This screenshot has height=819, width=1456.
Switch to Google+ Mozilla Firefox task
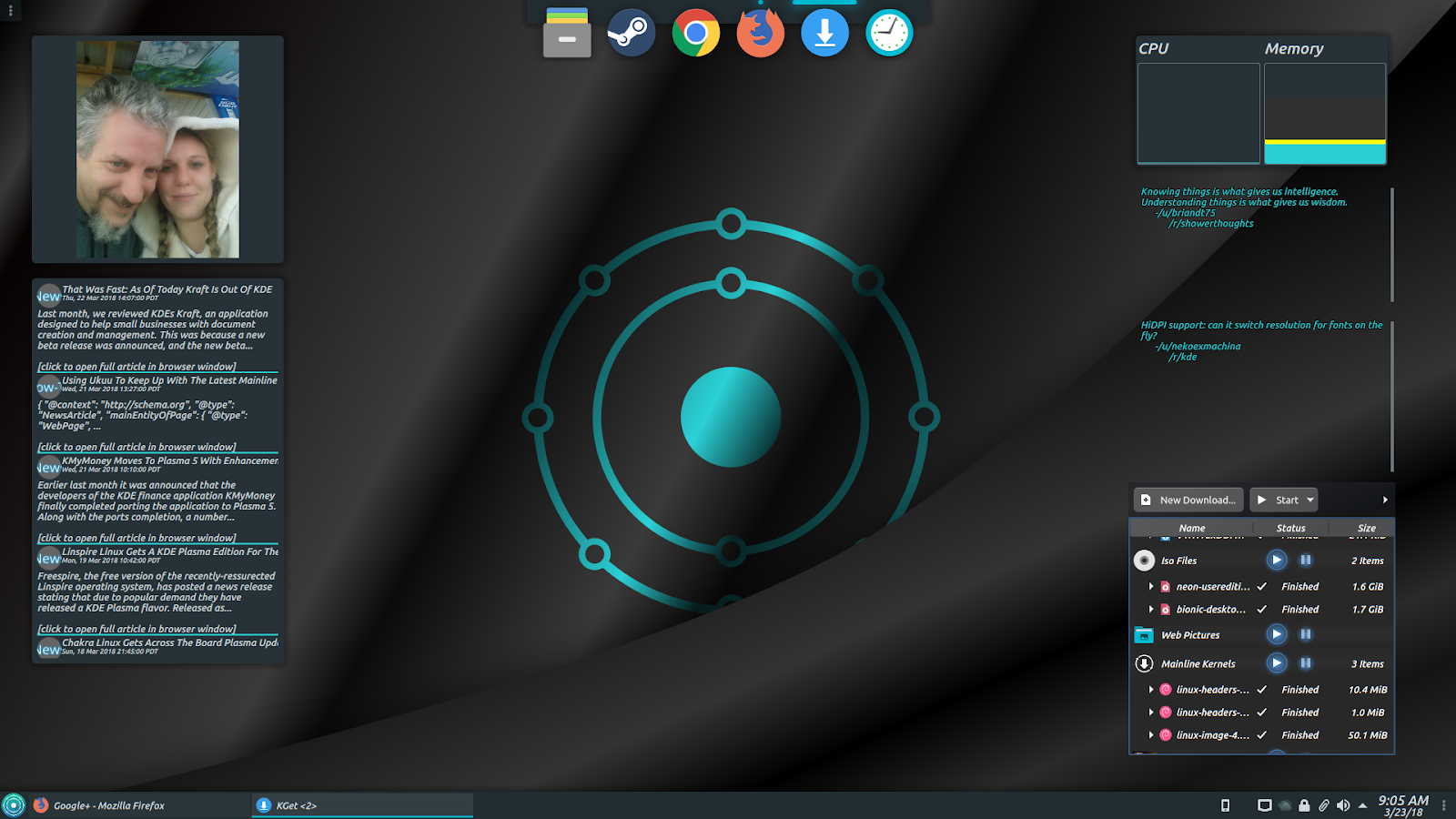click(x=141, y=805)
